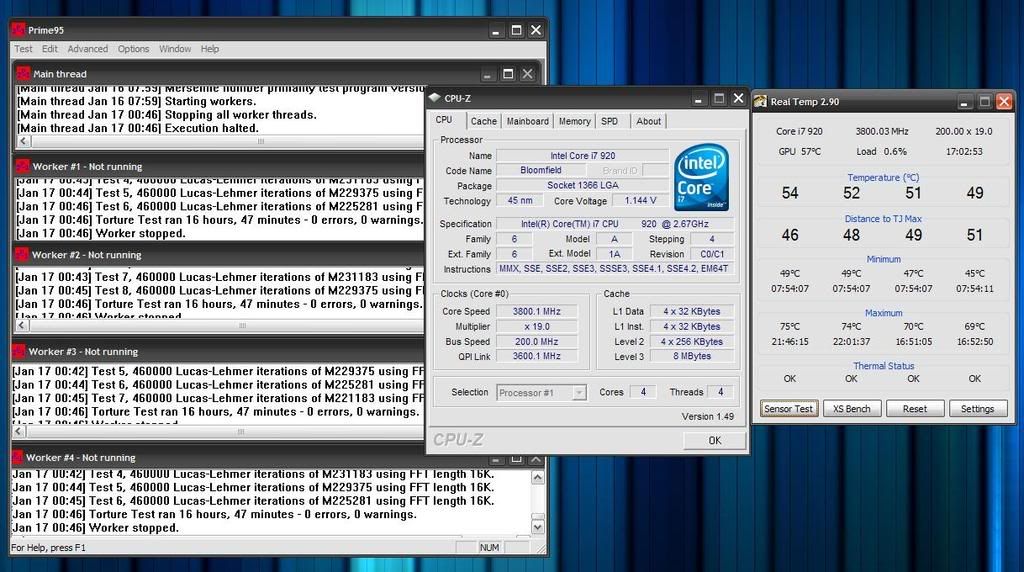This screenshot has width=1024, height=572.
Task: Maximize the Prime95 main window
Action: pyautogui.click(x=516, y=30)
